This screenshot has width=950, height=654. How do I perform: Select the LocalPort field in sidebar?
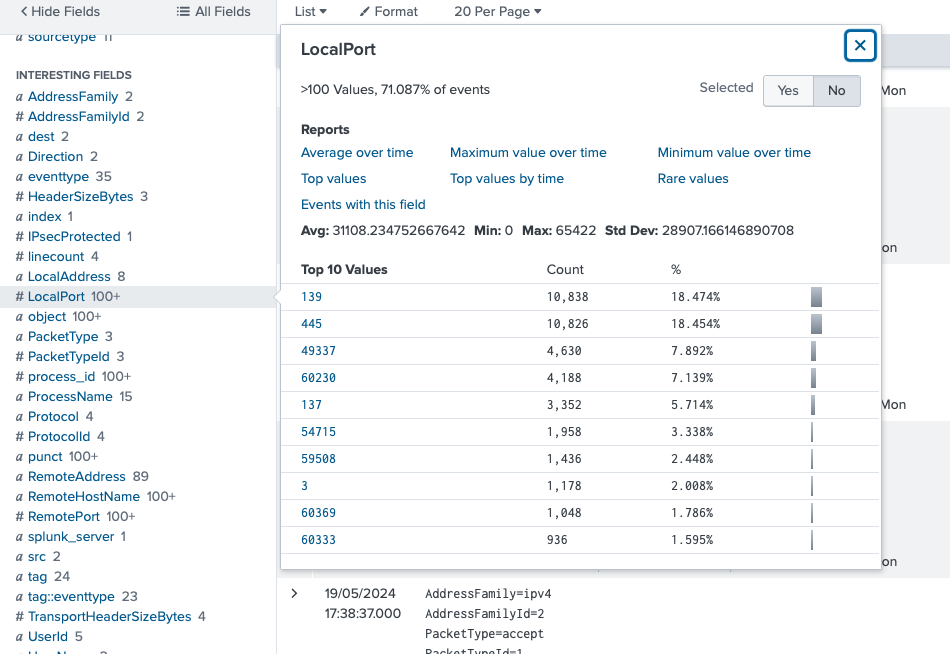(56, 296)
